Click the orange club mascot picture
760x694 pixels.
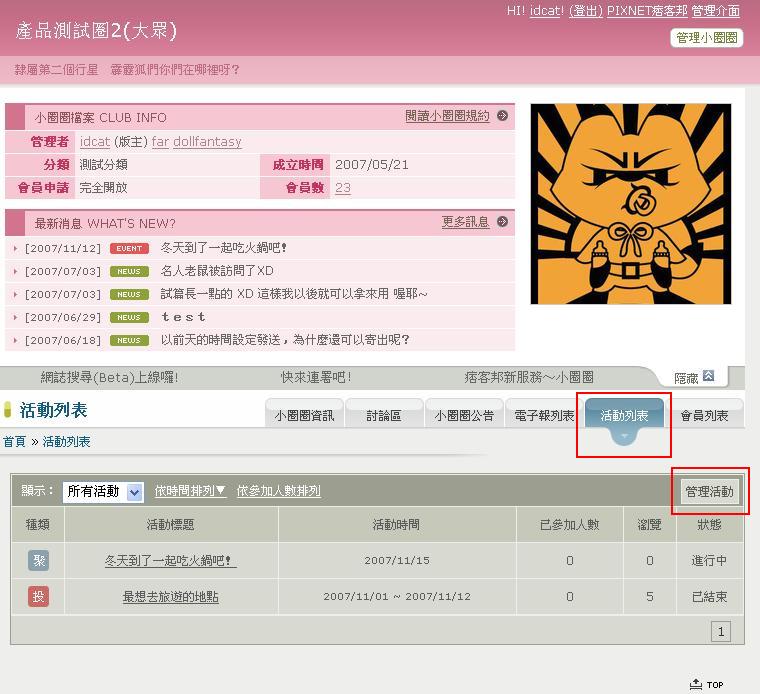631,204
